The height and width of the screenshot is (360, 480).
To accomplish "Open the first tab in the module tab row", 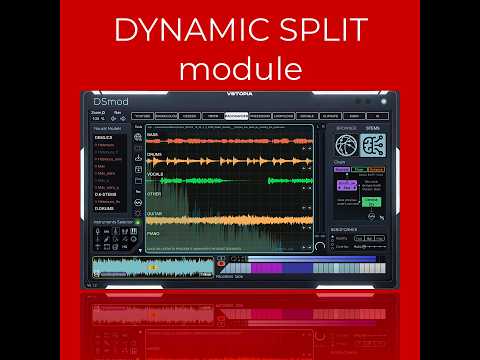I will 142,116.
